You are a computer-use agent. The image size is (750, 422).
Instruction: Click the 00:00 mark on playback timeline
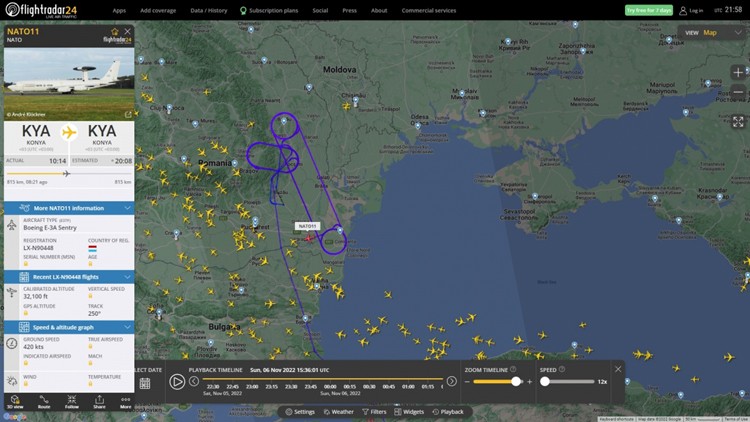pos(330,387)
